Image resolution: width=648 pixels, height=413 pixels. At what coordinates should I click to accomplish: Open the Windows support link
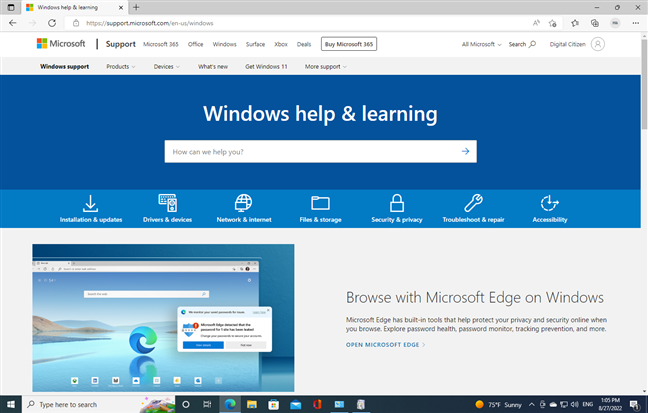(x=64, y=66)
